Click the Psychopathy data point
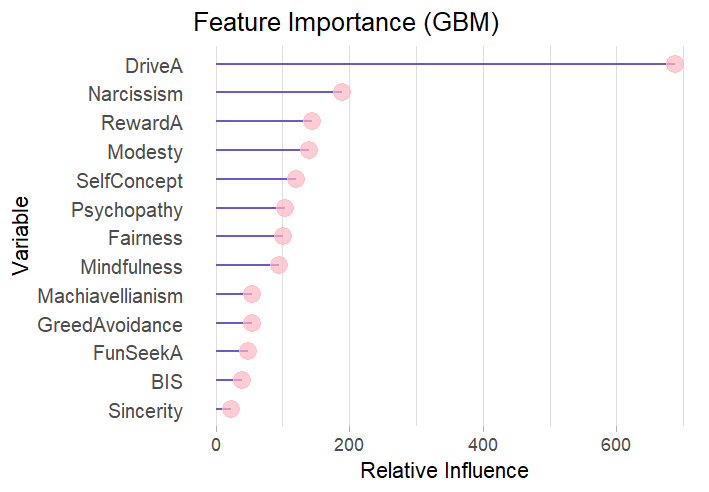This screenshot has height=492, width=709. coord(285,208)
